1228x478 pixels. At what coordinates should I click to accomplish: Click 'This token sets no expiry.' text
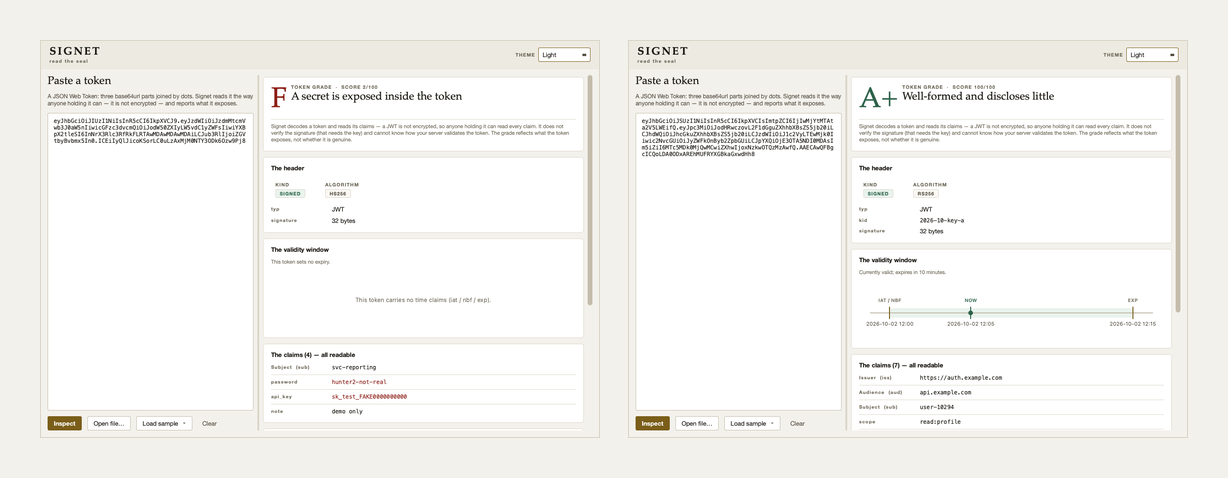click(x=300, y=262)
